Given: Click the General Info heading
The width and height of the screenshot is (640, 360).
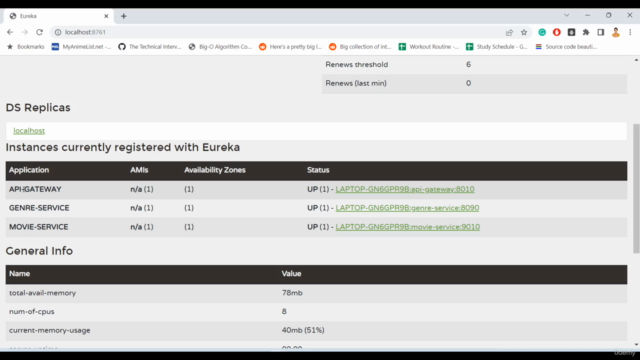Looking at the screenshot, I should 39,251.
